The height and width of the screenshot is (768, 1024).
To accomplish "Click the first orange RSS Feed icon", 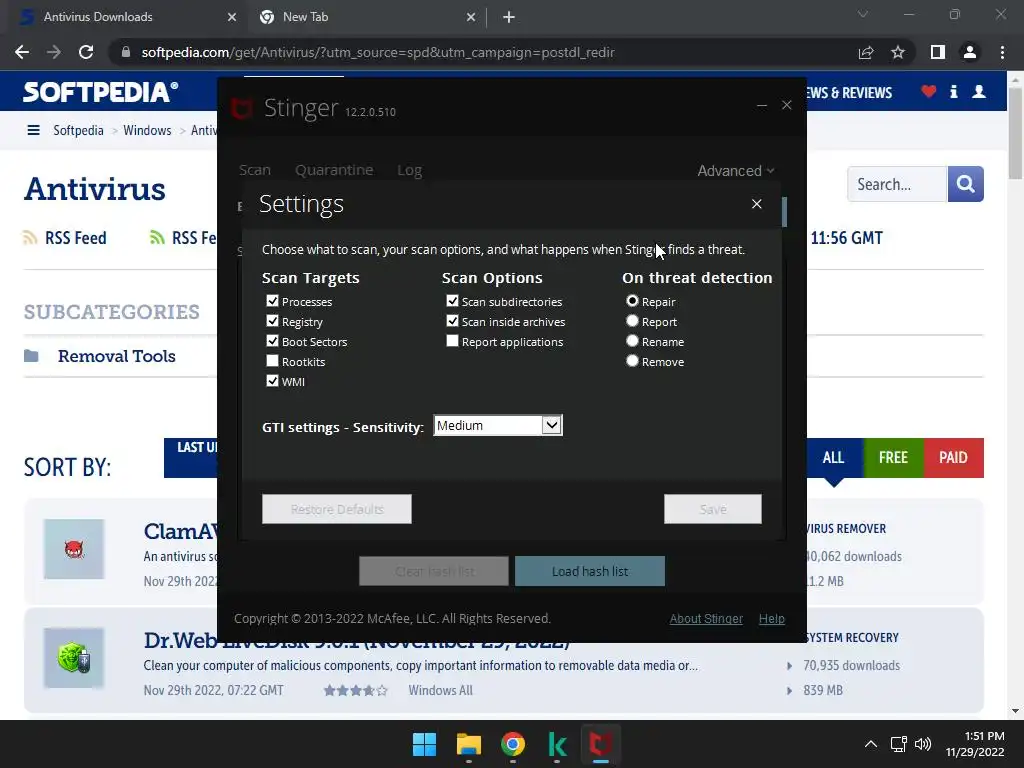I will (x=30, y=238).
